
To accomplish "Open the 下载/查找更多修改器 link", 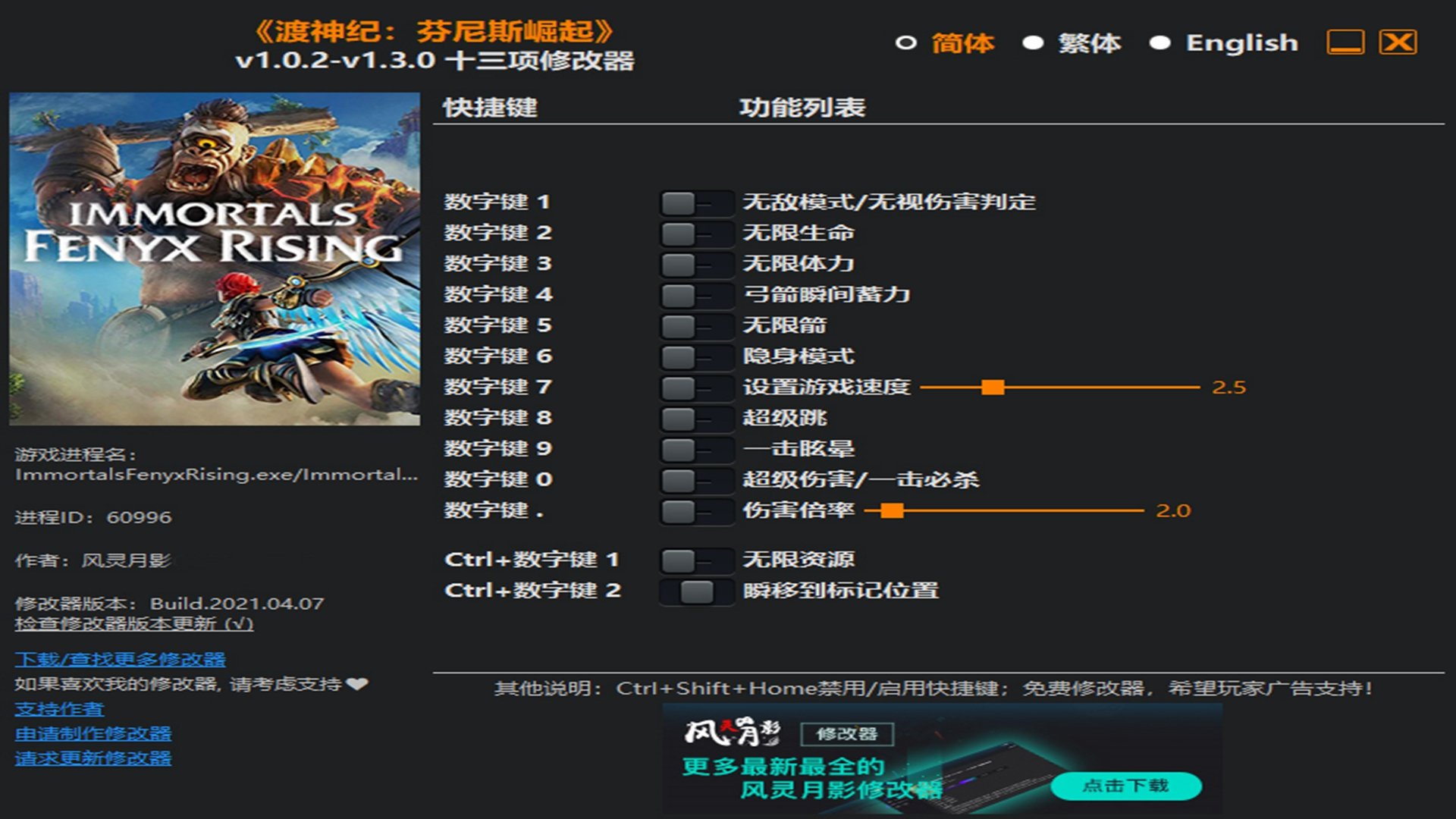I will point(120,660).
